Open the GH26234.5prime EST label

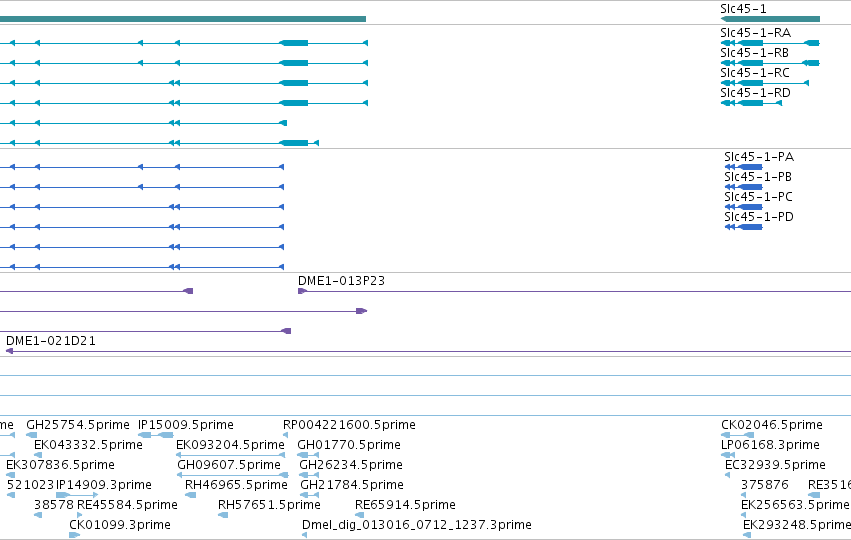pos(351,465)
